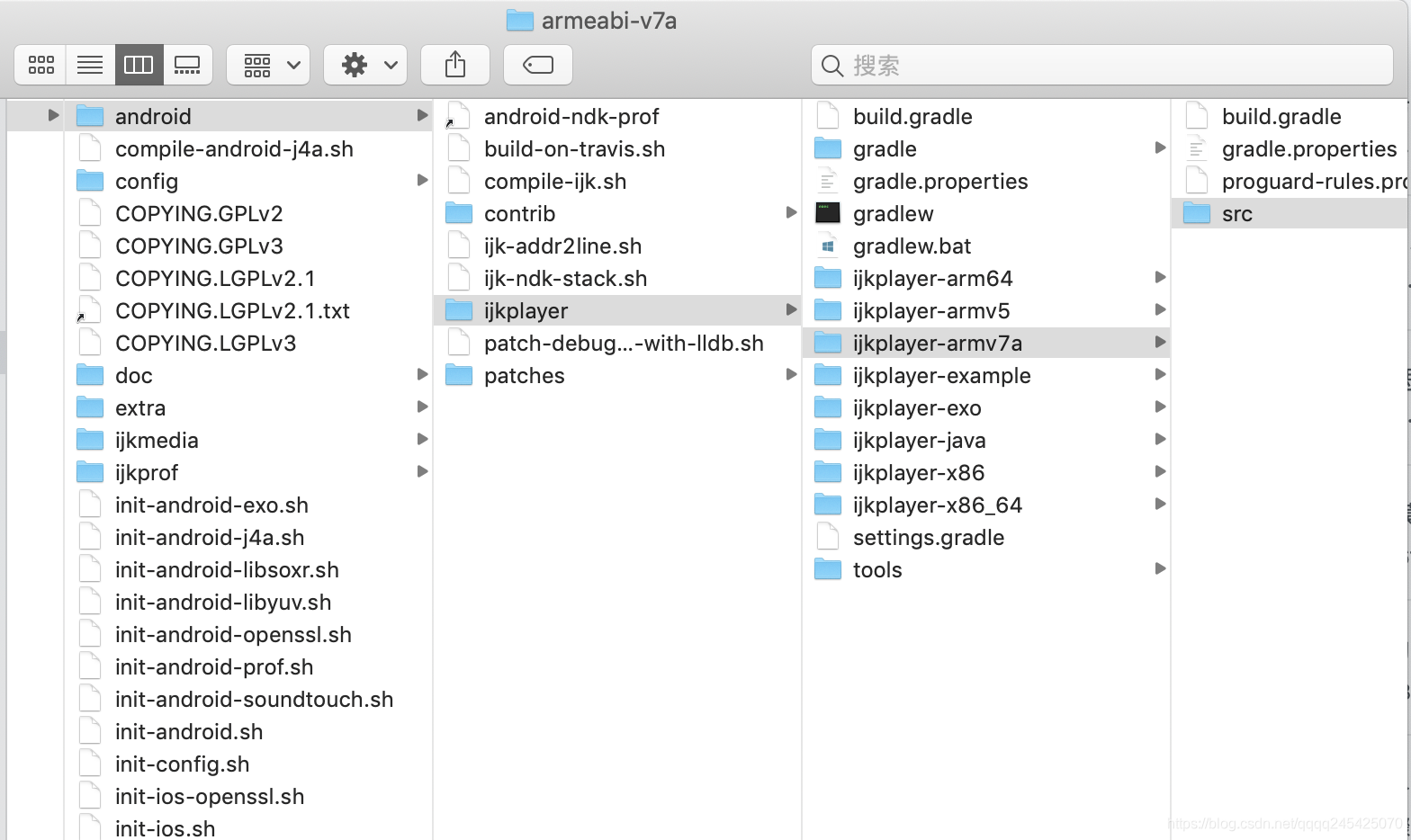Click the compile-ijk.sh file icon
Screen dimensions: 1411x840
click(459, 181)
